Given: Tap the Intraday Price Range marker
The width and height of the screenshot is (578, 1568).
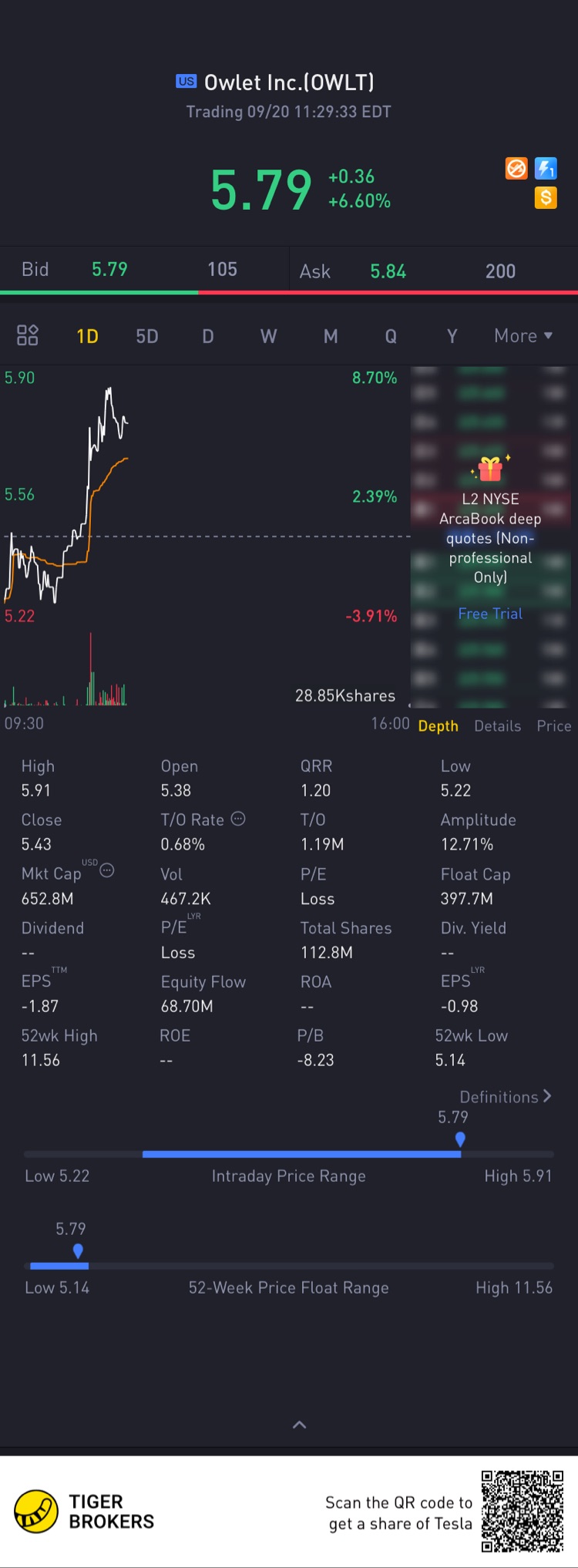Looking at the screenshot, I should tap(460, 1139).
